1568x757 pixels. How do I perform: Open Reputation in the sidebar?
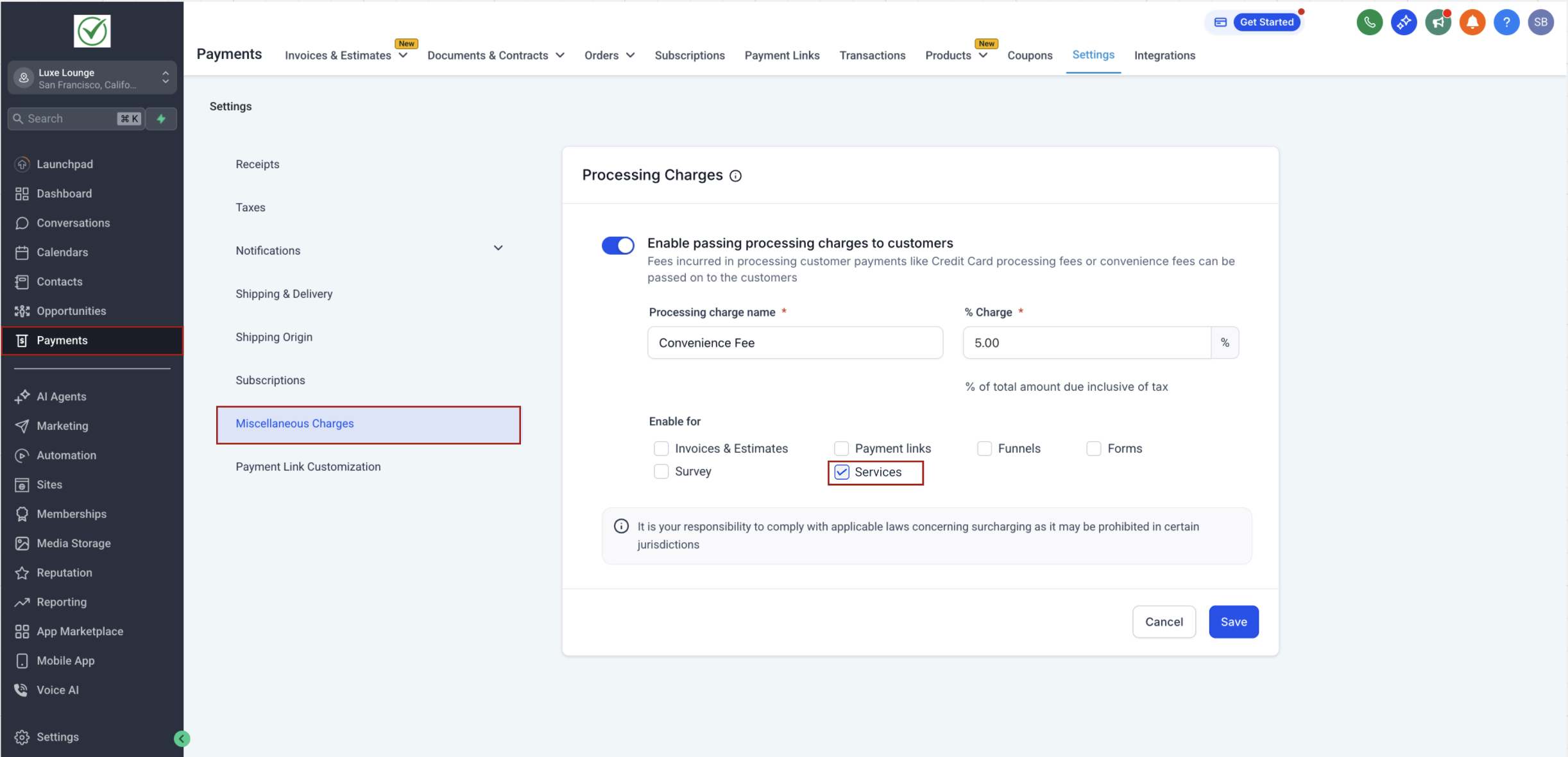64,572
